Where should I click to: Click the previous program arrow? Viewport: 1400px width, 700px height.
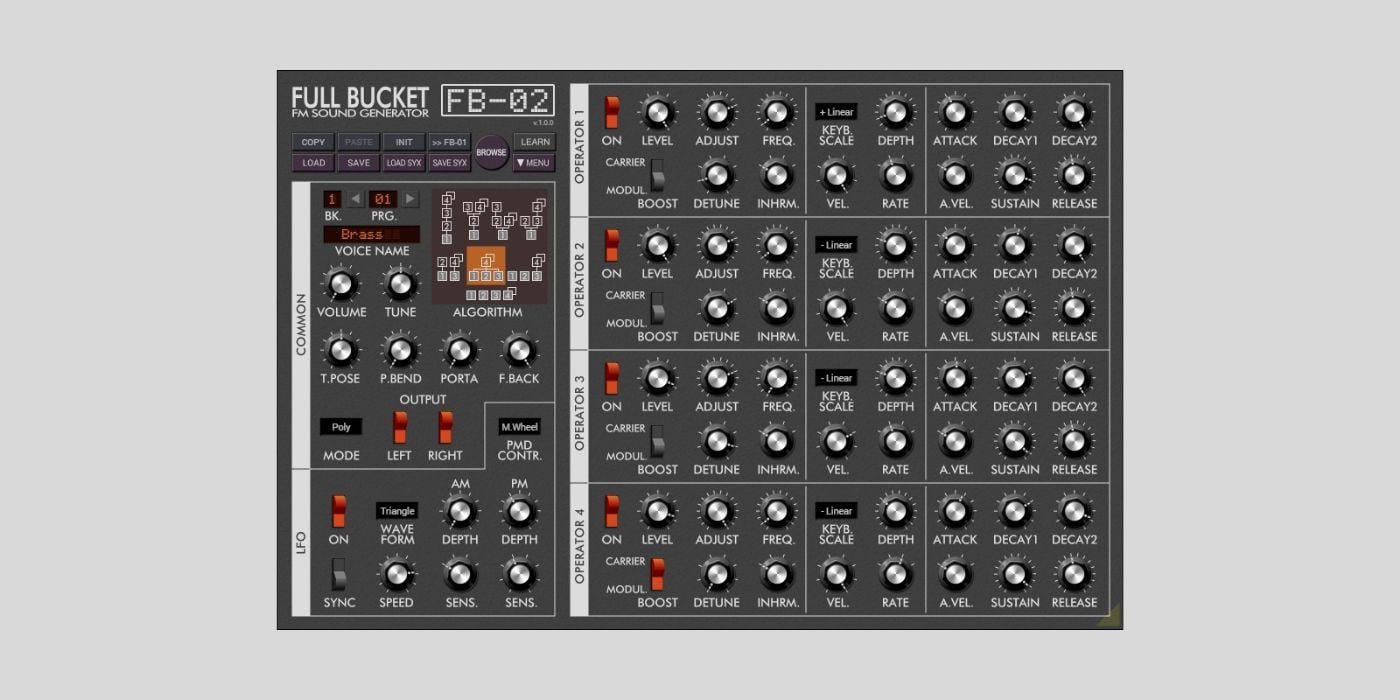click(x=355, y=199)
